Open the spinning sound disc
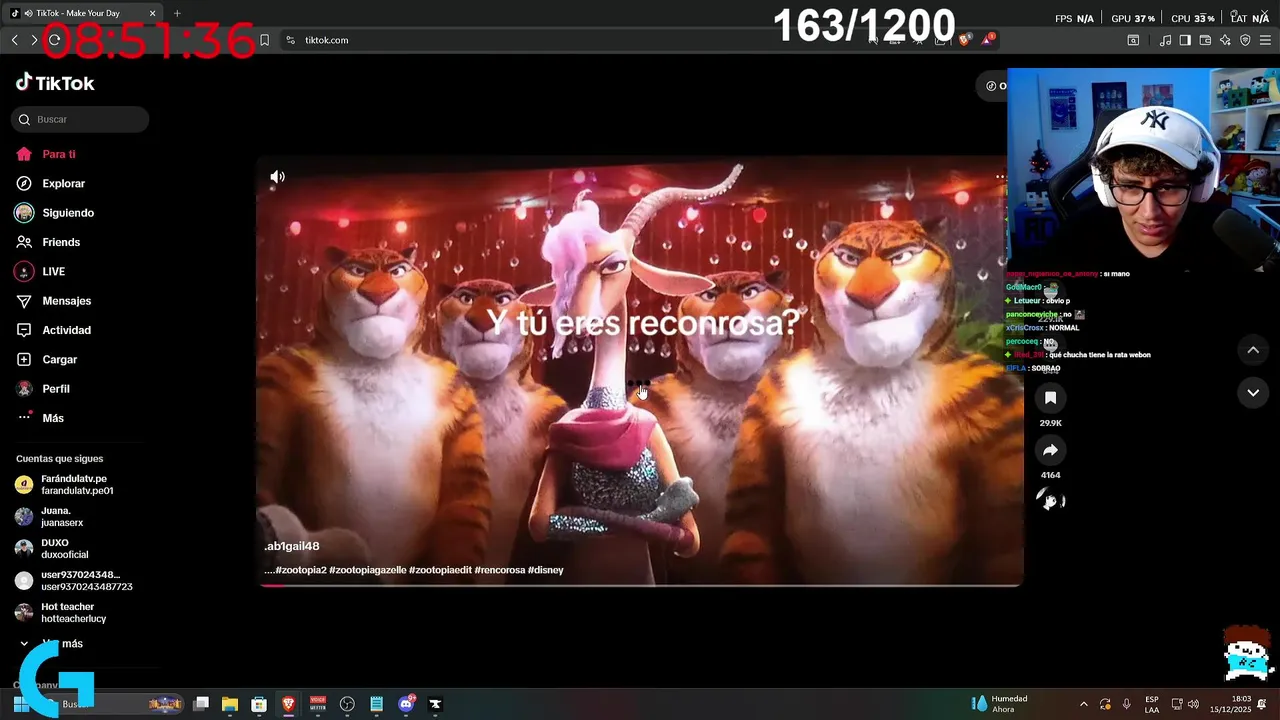Viewport: 1280px width, 720px height. coord(1050,500)
